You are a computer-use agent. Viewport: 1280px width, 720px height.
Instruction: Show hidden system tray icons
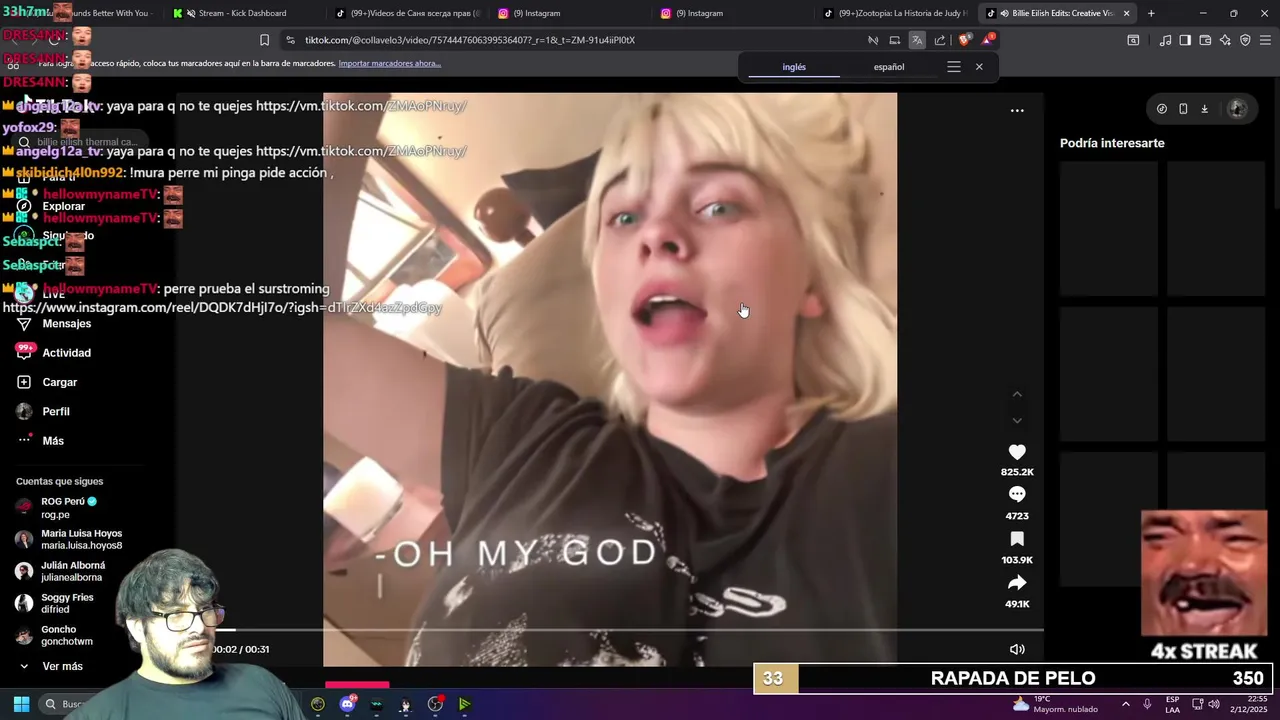(1125, 704)
